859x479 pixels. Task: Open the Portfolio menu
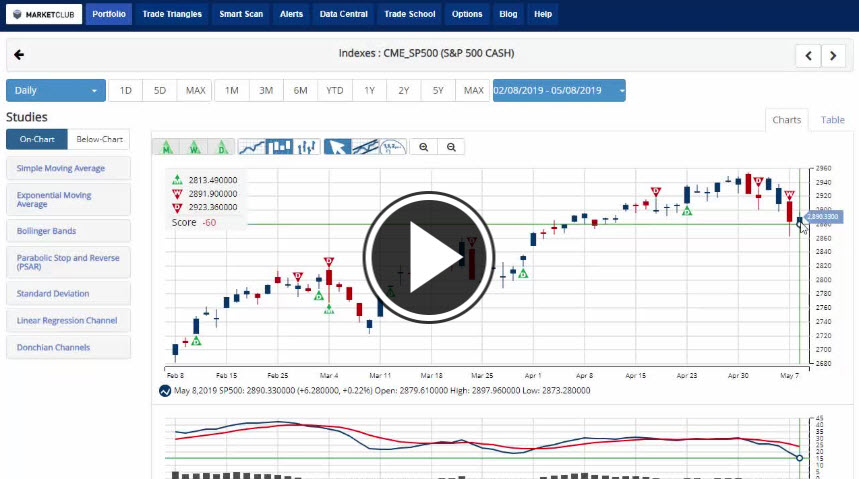[109, 14]
